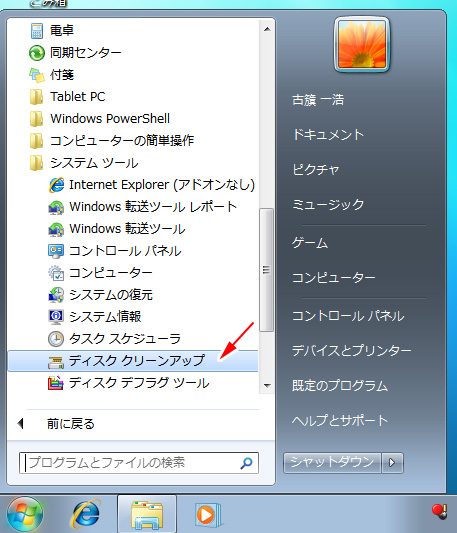457x533 pixels.
Task: Open デバイスとプリンター link
Action: [x=352, y=350]
